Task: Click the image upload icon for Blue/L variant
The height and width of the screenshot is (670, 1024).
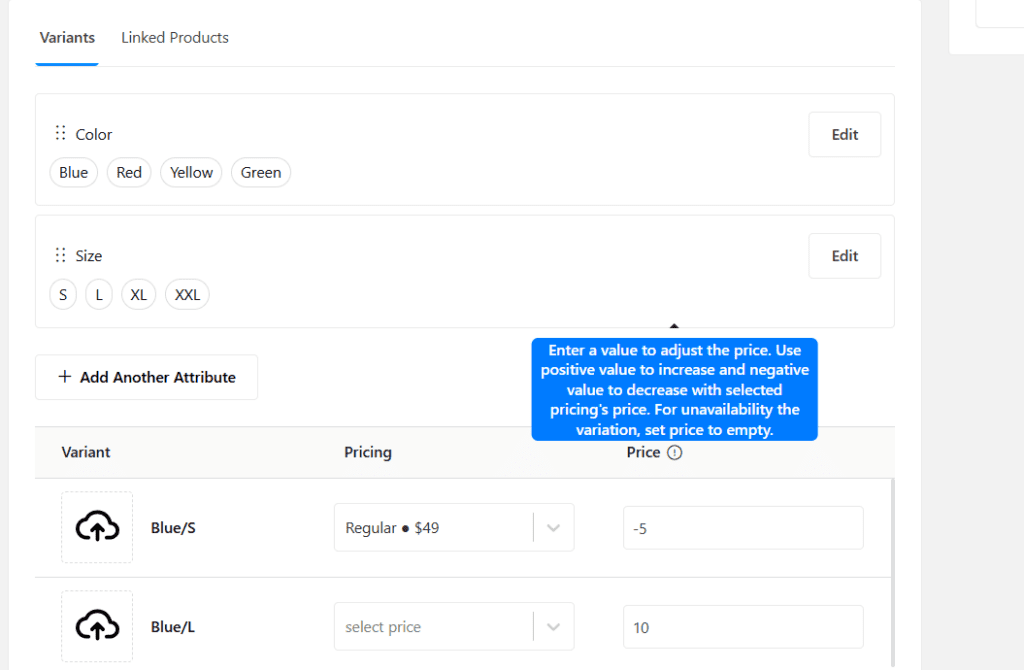Action: pos(96,626)
